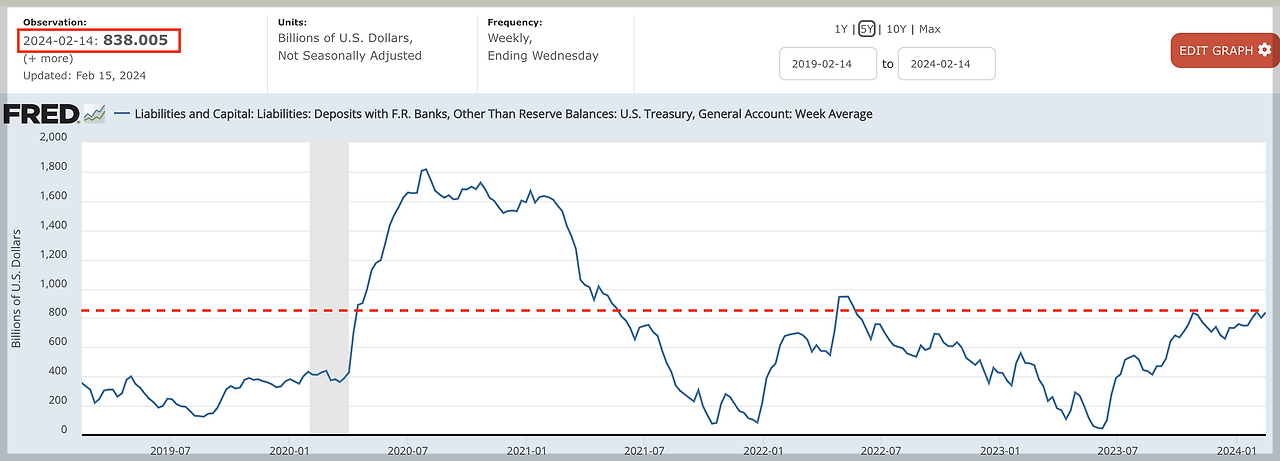Image resolution: width=1280 pixels, height=461 pixels.
Task: Click the 2020-07 peak on the line
Action: point(425,170)
